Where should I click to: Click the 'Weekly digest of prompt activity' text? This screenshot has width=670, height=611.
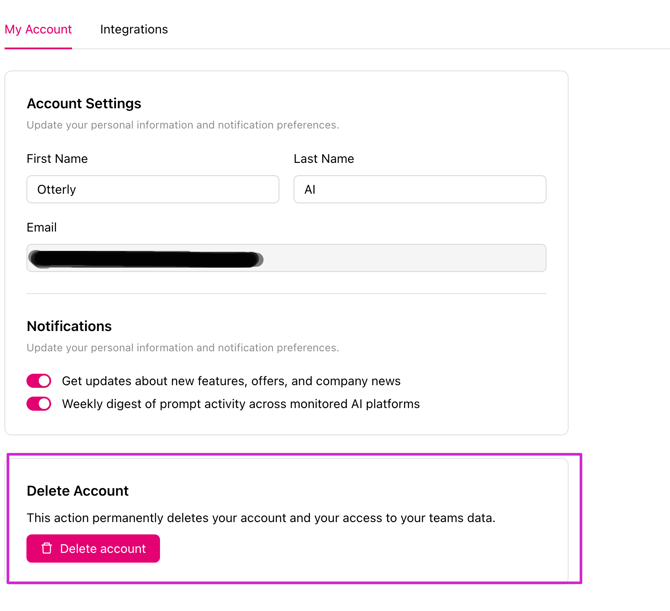point(241,404)
